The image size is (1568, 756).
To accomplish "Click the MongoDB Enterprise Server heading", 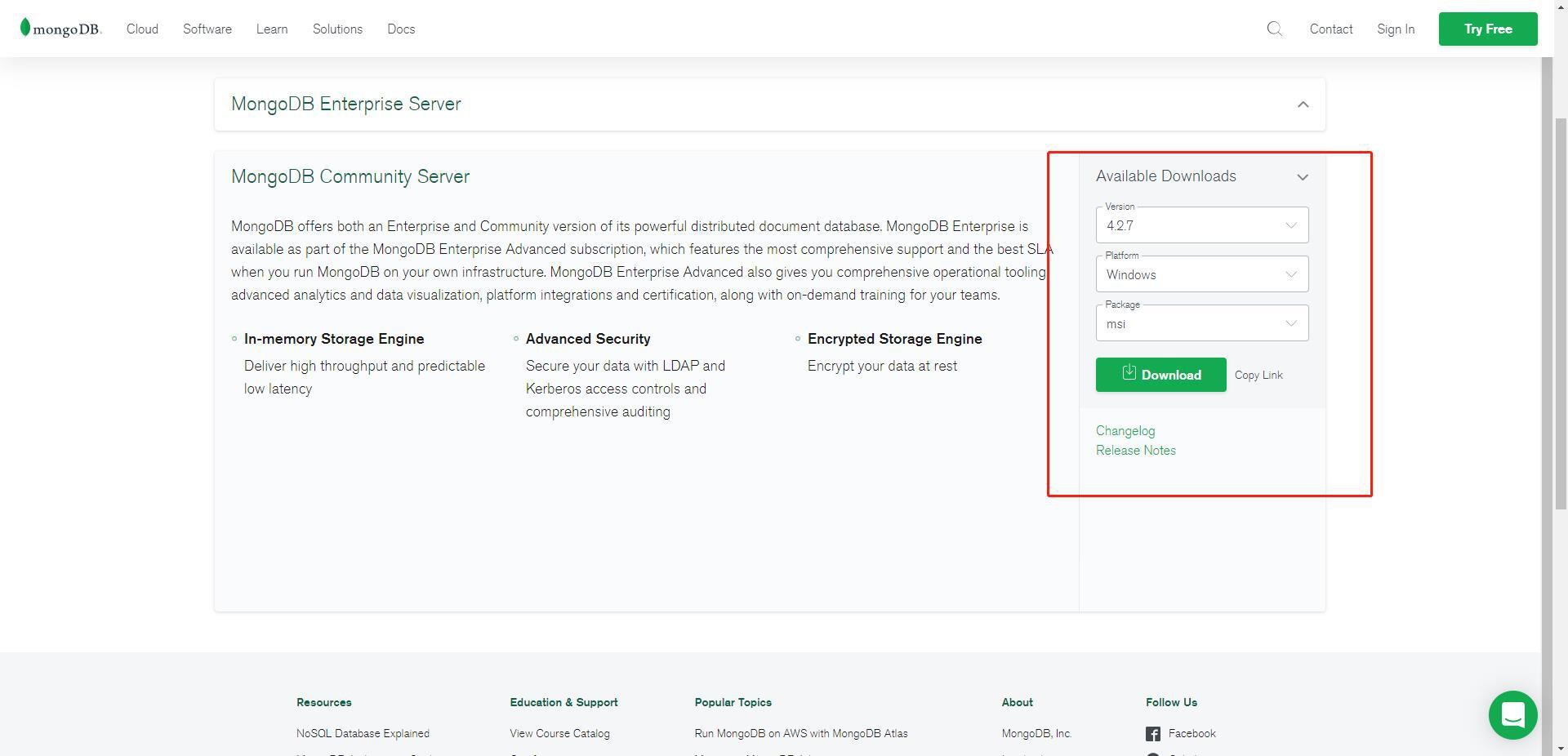I will [346, 104].
